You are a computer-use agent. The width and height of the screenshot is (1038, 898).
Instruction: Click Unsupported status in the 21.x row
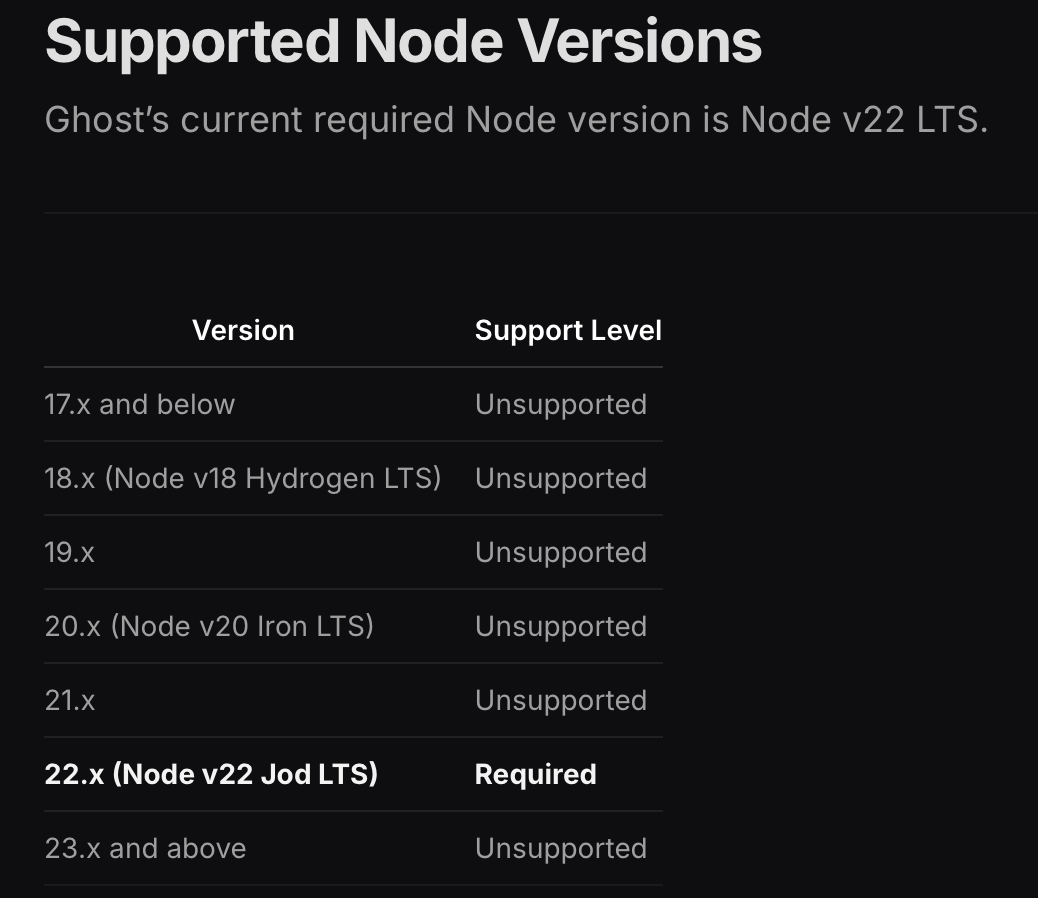[x=561, y=701]
